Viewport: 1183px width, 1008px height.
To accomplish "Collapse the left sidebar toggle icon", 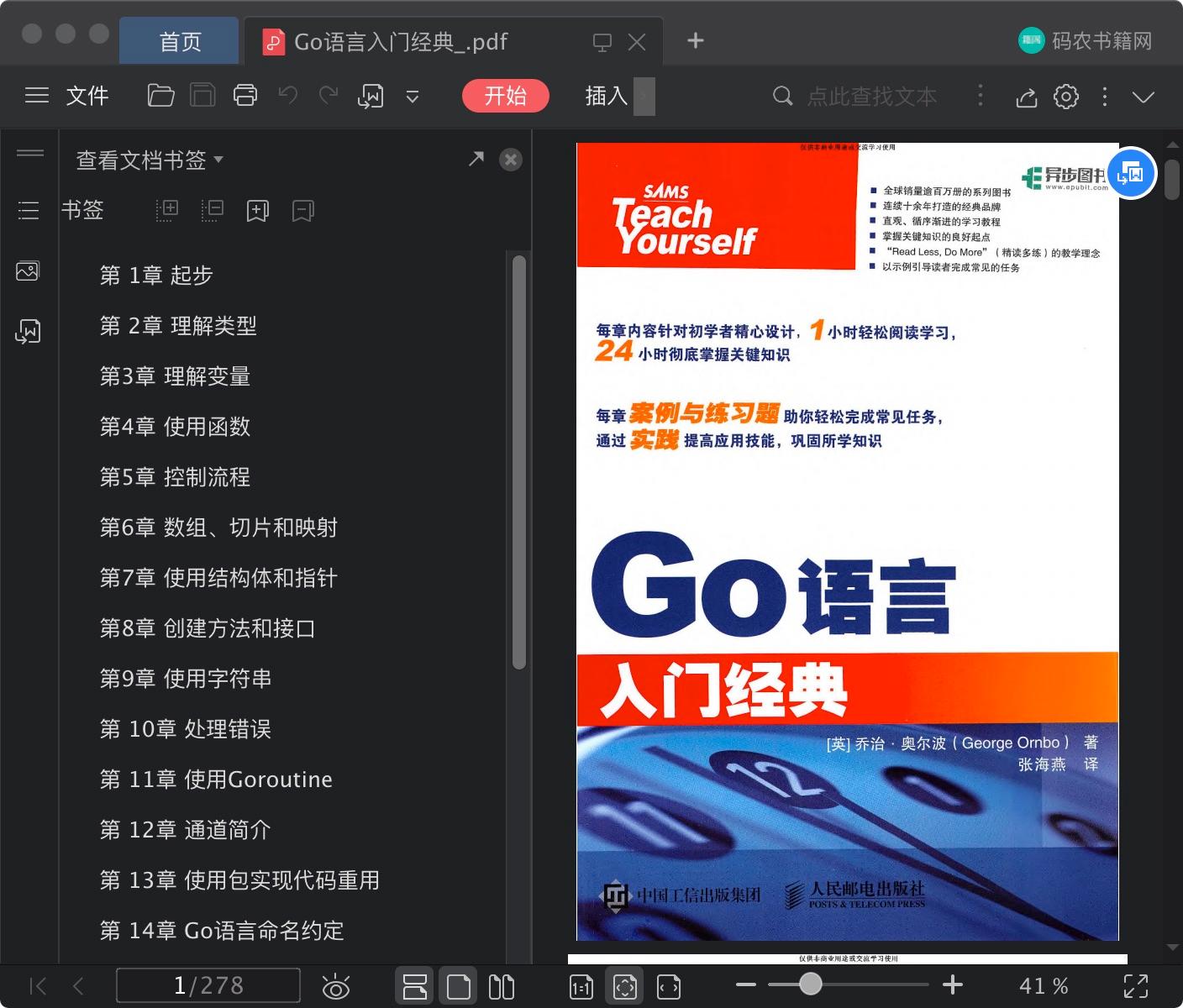I will [30, 153].
